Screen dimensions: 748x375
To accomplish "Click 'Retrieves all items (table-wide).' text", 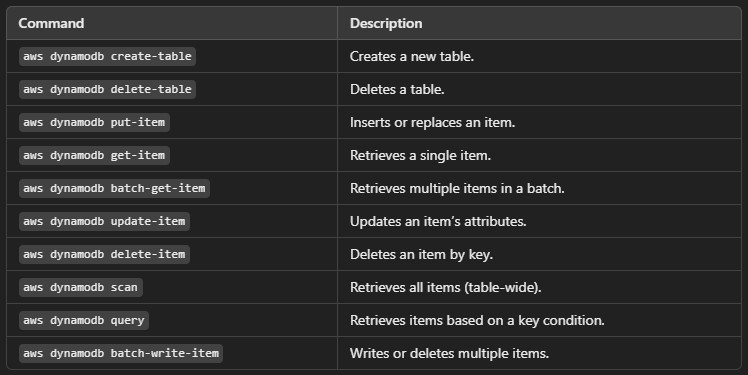I will pyautogui.click(x=446, y=287).
